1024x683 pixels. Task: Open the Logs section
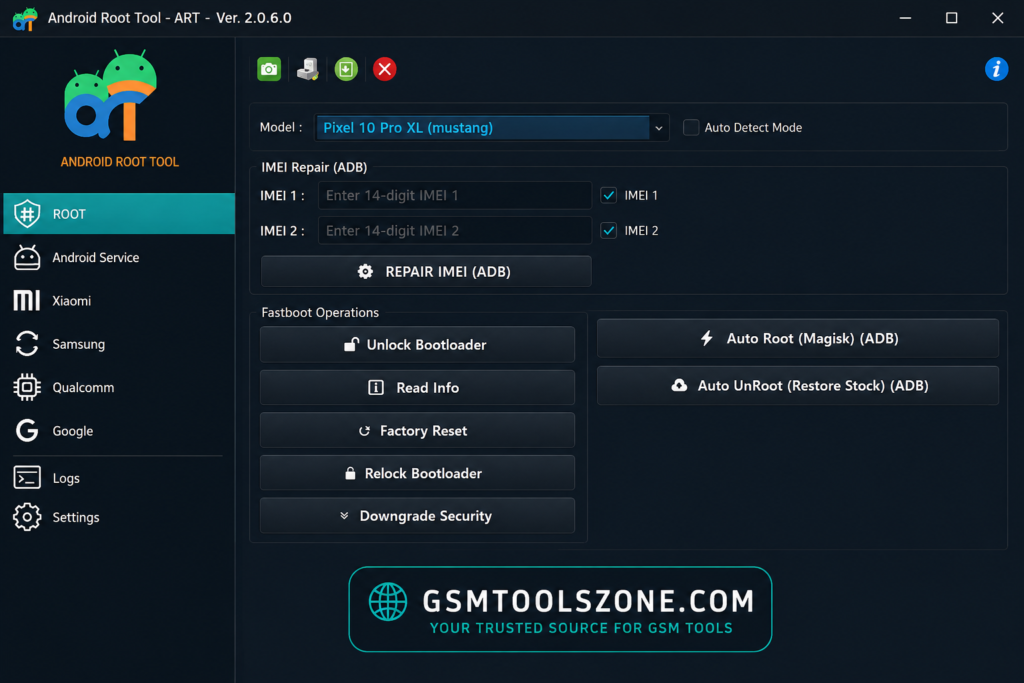[x=119, y=477]
